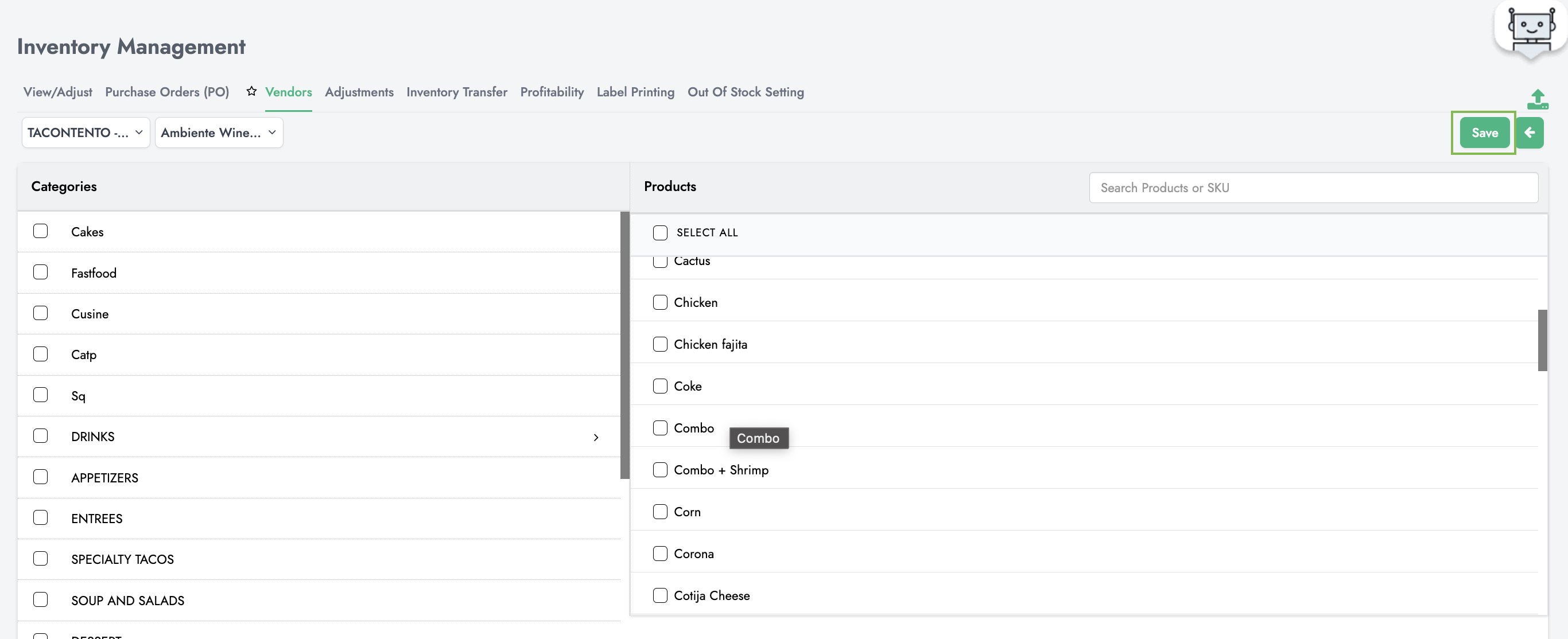
Task: Check the Chicken fajita product checkbox
Action: pyautogui.click(x=661, y=344)
